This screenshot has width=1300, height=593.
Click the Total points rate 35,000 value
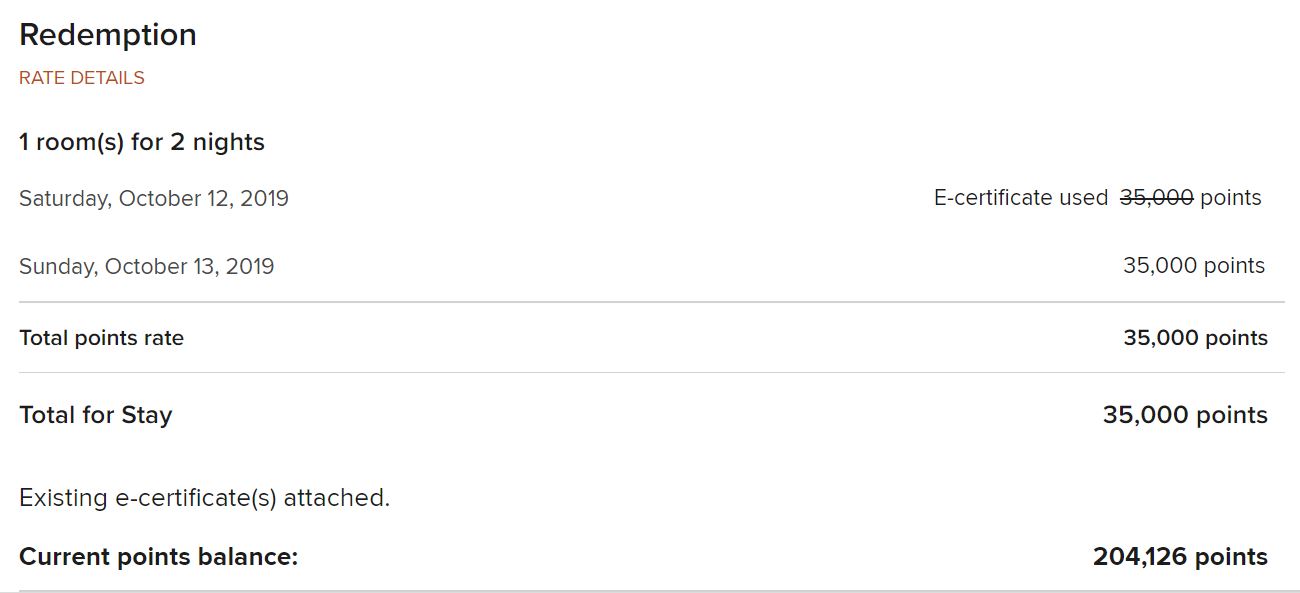(1195, 338)
